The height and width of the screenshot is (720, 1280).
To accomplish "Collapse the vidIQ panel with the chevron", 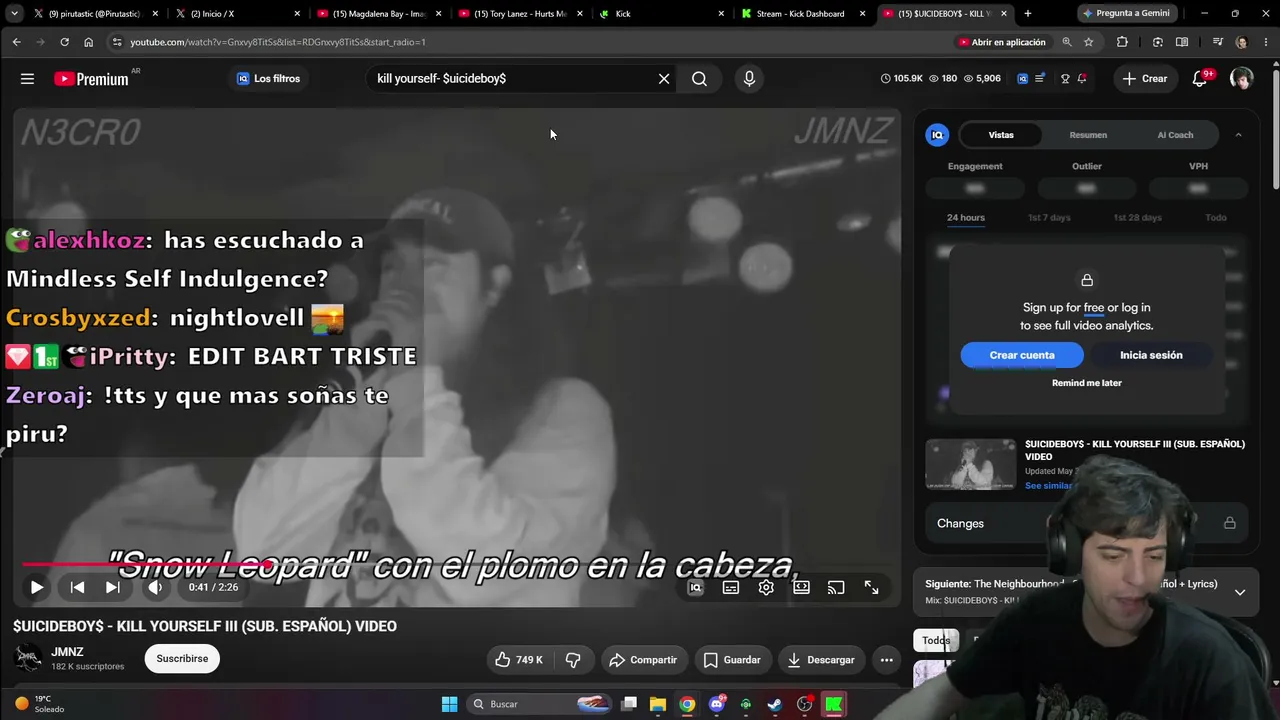I will pyautogui.click(x=1238, y=135).
